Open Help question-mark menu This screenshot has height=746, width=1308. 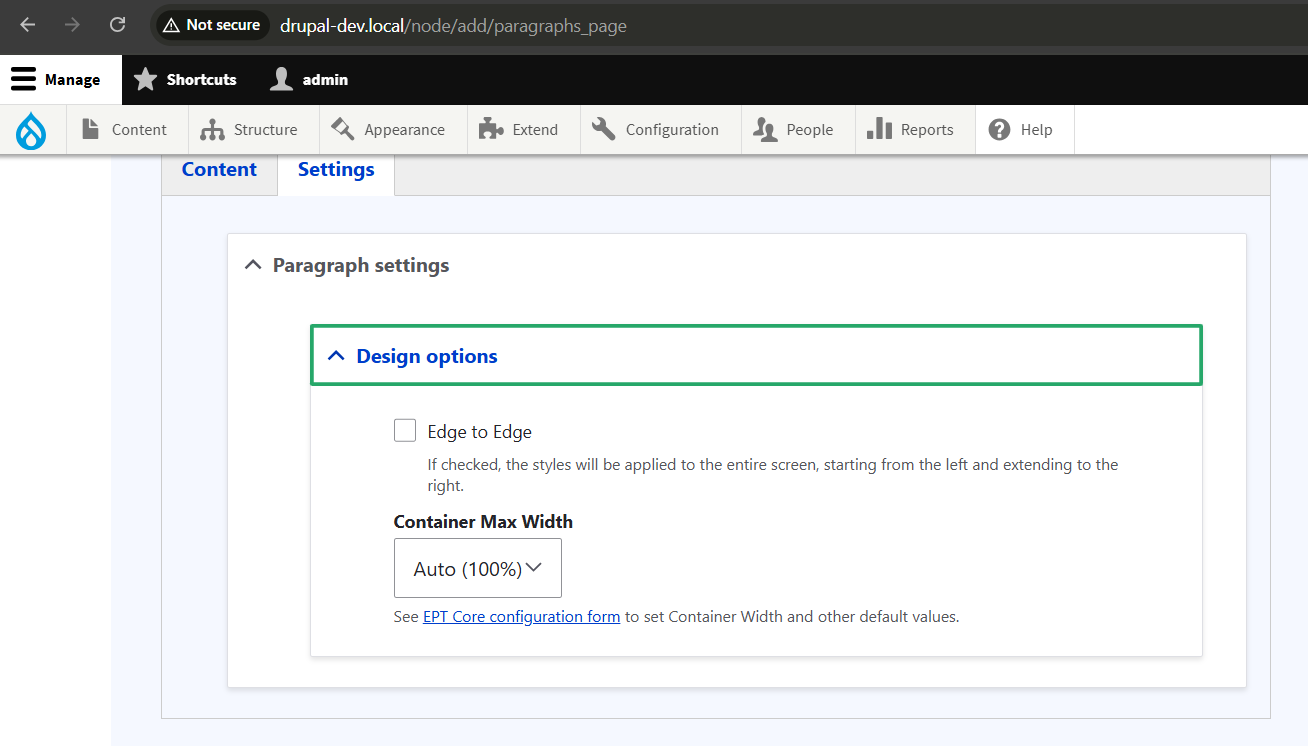coord(1024,130)
